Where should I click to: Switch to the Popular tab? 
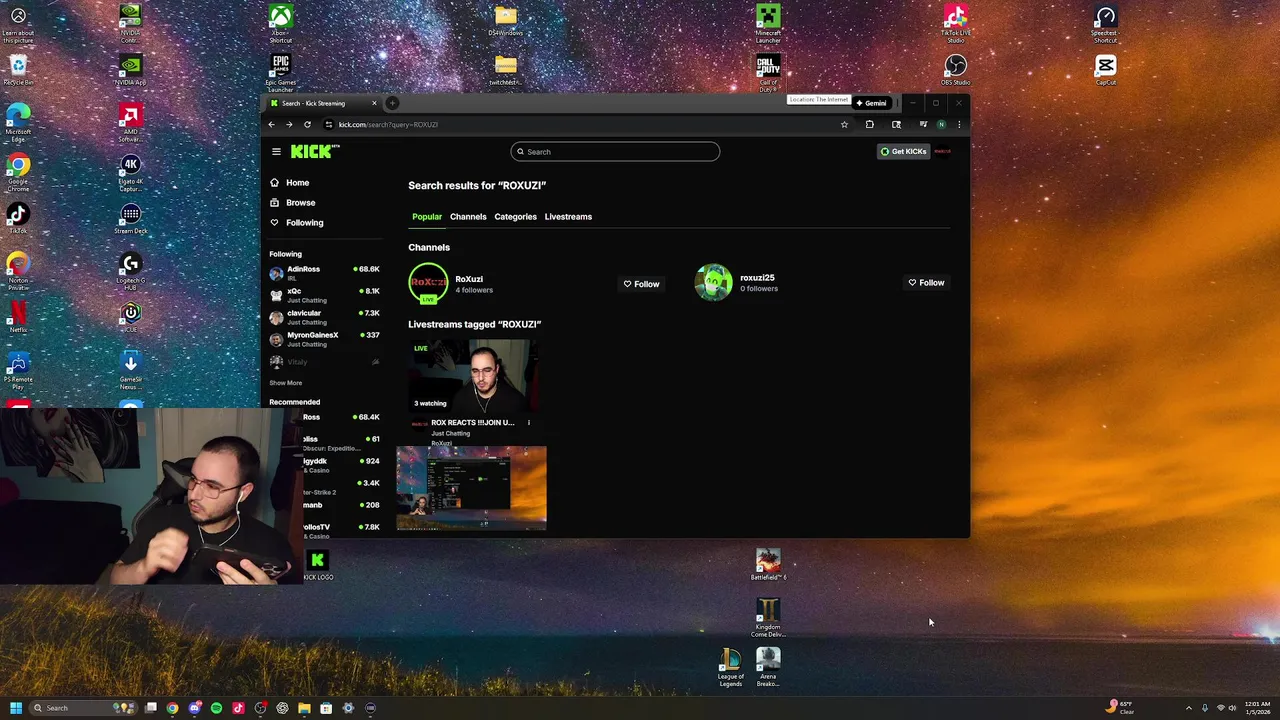click(x=427, y=217)
